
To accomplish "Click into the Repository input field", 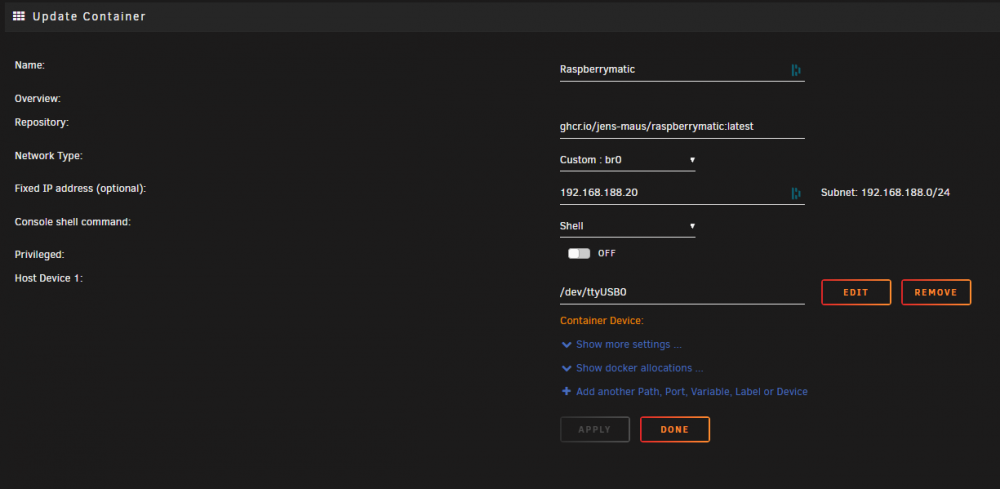I will click(682, 127).
